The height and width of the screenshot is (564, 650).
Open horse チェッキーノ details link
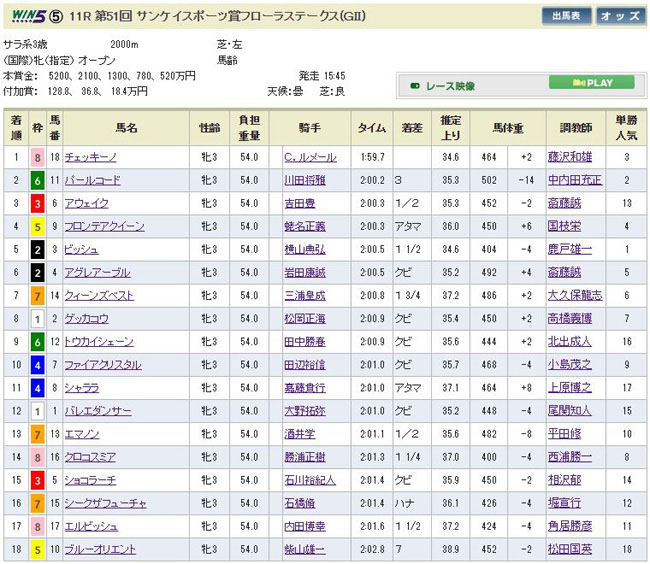point(93,157)
